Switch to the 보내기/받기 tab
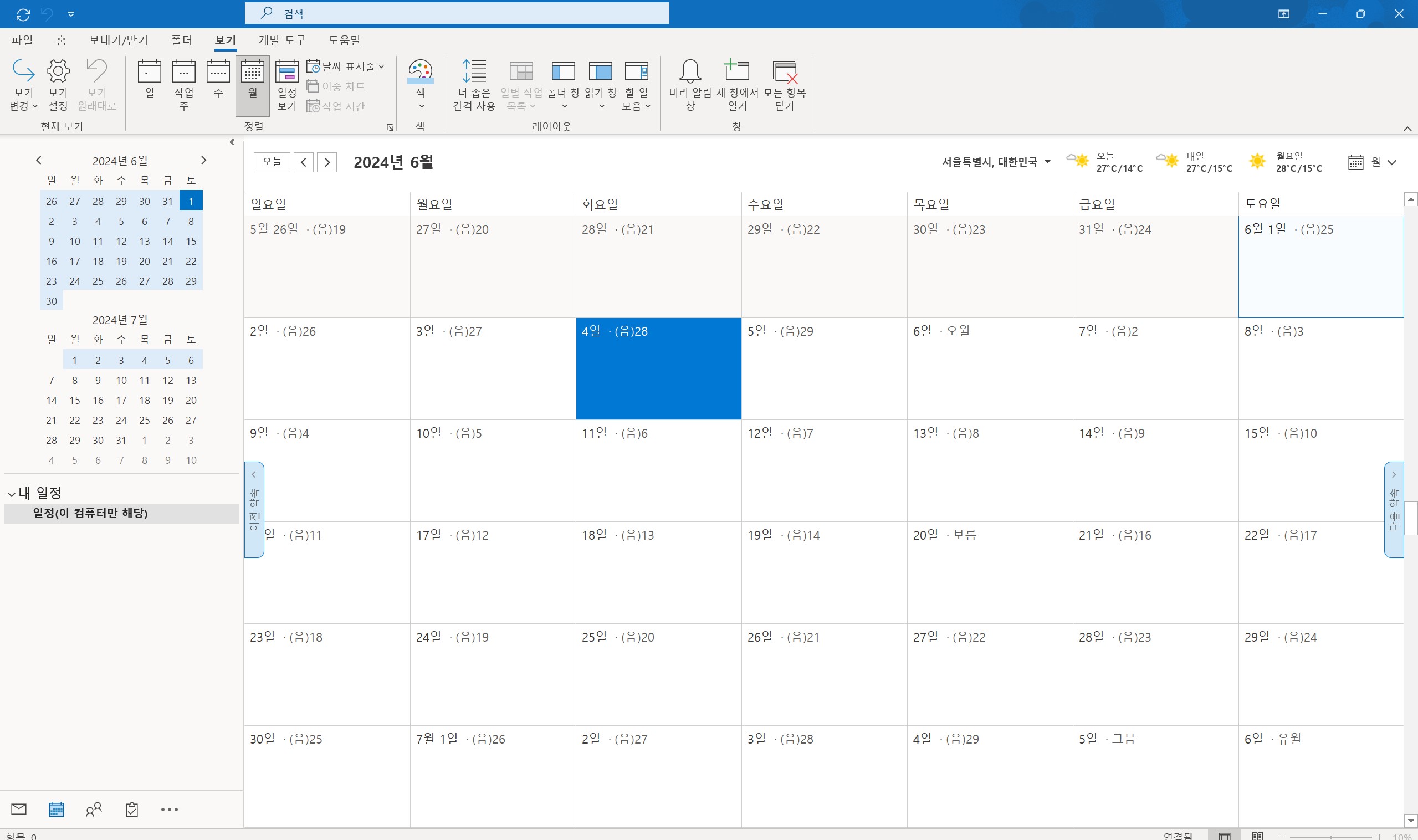This screenshot has width=1418, height=840. (x=119, y=40)
